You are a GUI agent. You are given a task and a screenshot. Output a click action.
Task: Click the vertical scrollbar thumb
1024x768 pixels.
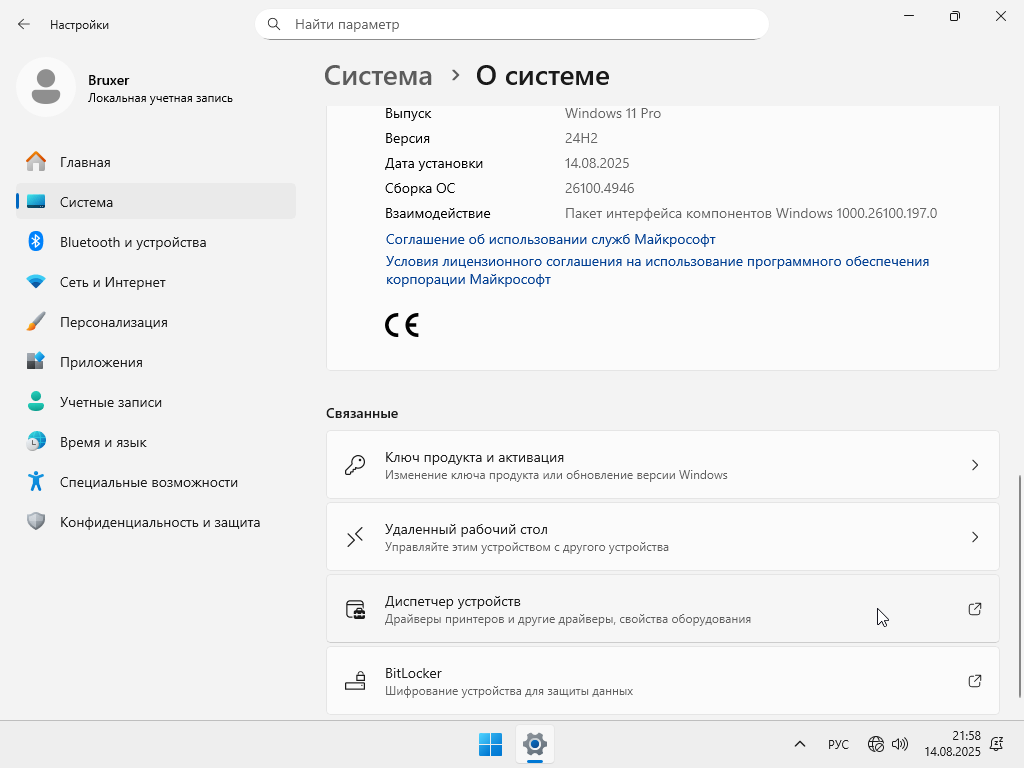coord(1019,586)
